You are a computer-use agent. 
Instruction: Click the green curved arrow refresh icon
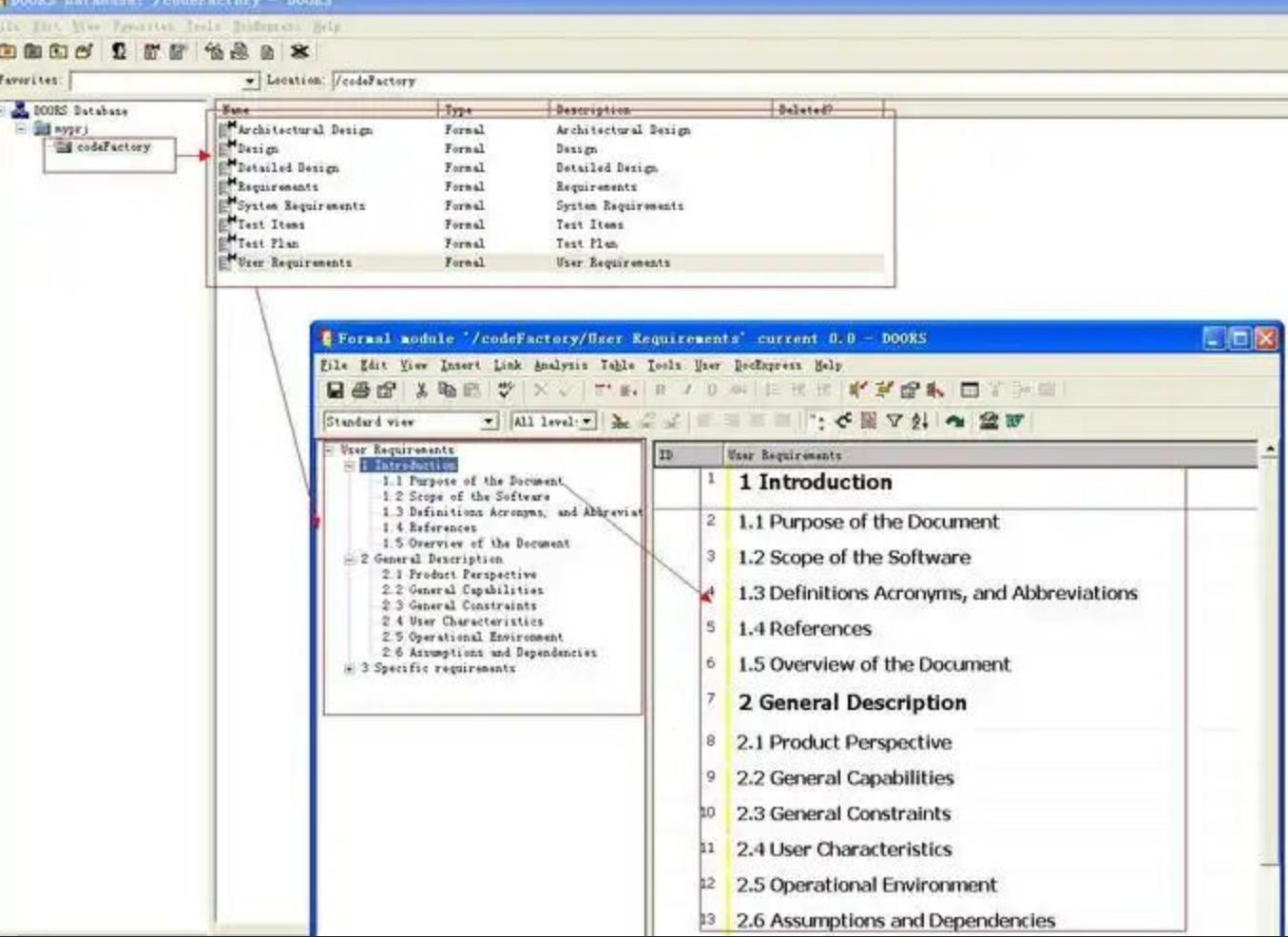point(955,421)
